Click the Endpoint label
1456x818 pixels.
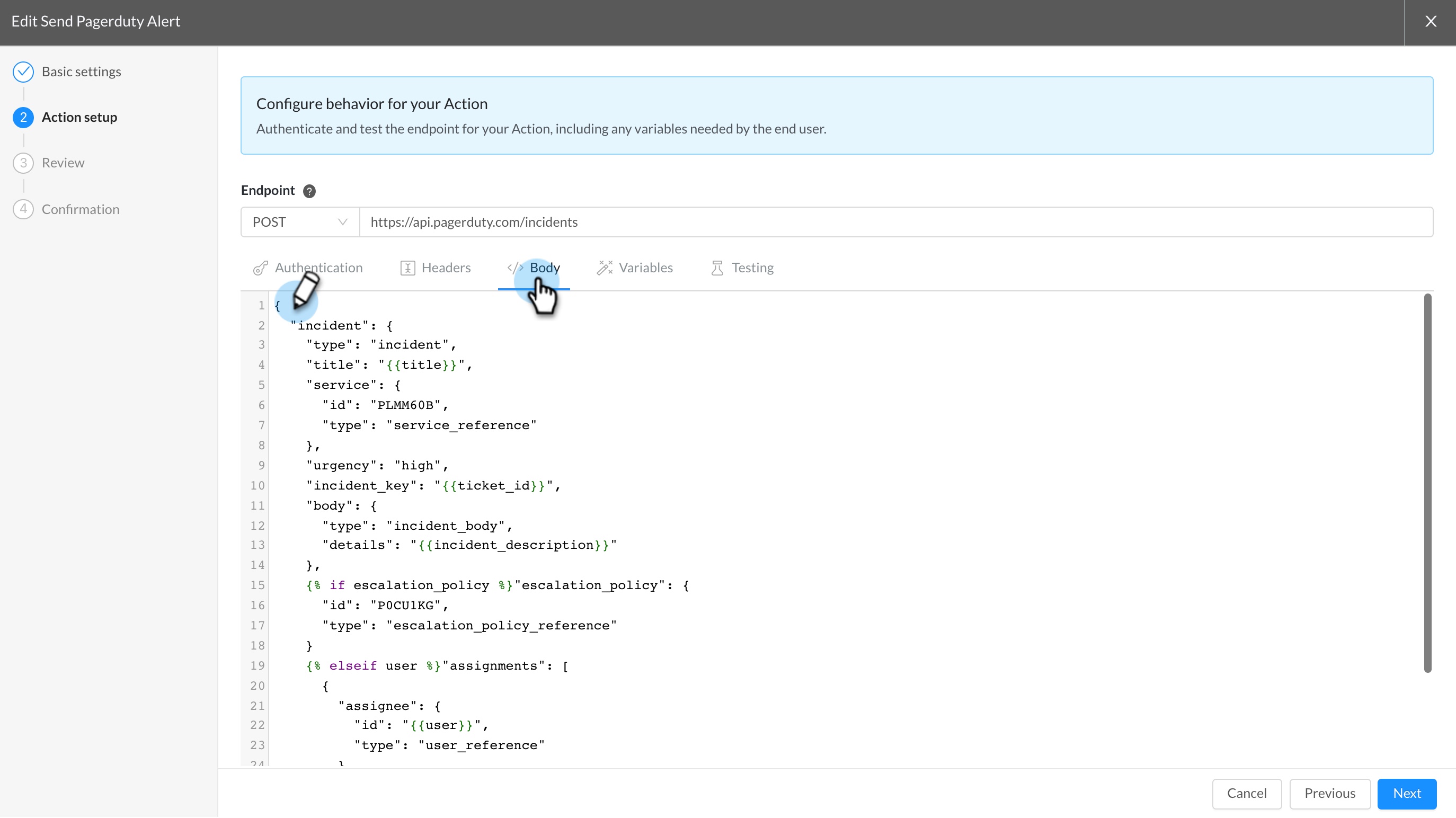[x=268, y=191]
